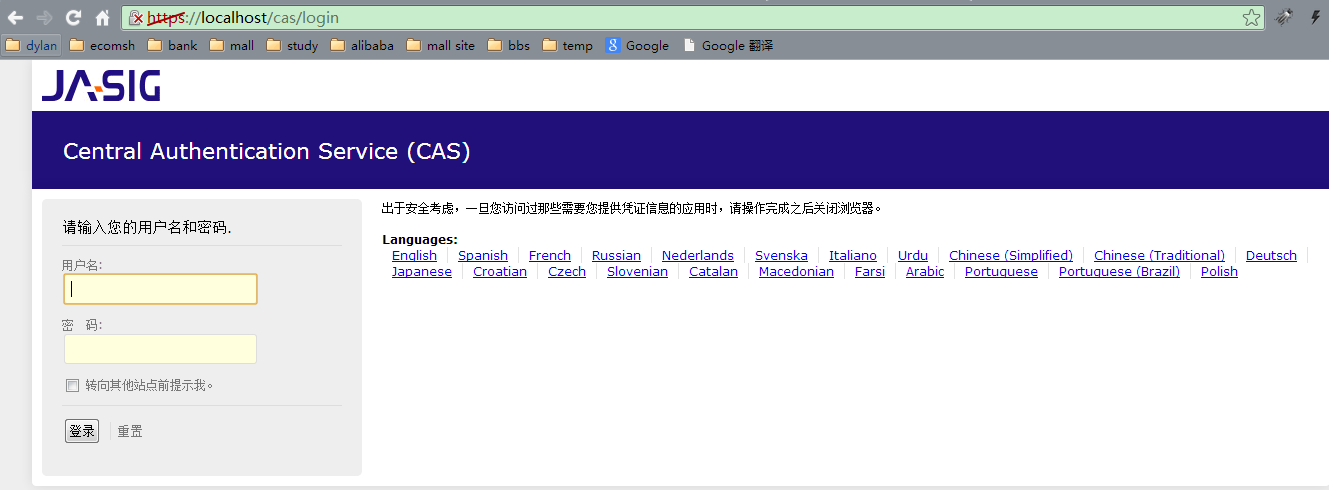Screen dimensions: 1329x490
Task: Focus the 用户名 username input field
Action: [160, 289]
